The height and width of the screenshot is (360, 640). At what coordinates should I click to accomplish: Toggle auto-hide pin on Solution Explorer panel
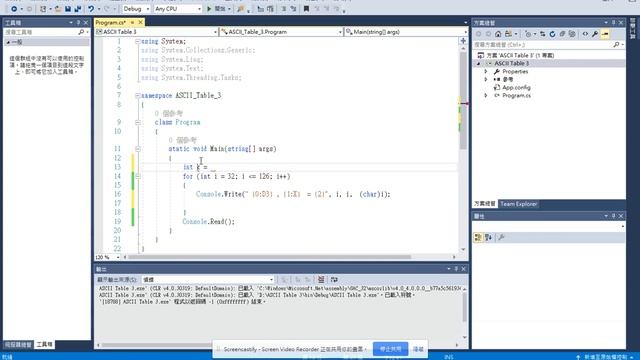pyautogui.click(x=613, y=22)
